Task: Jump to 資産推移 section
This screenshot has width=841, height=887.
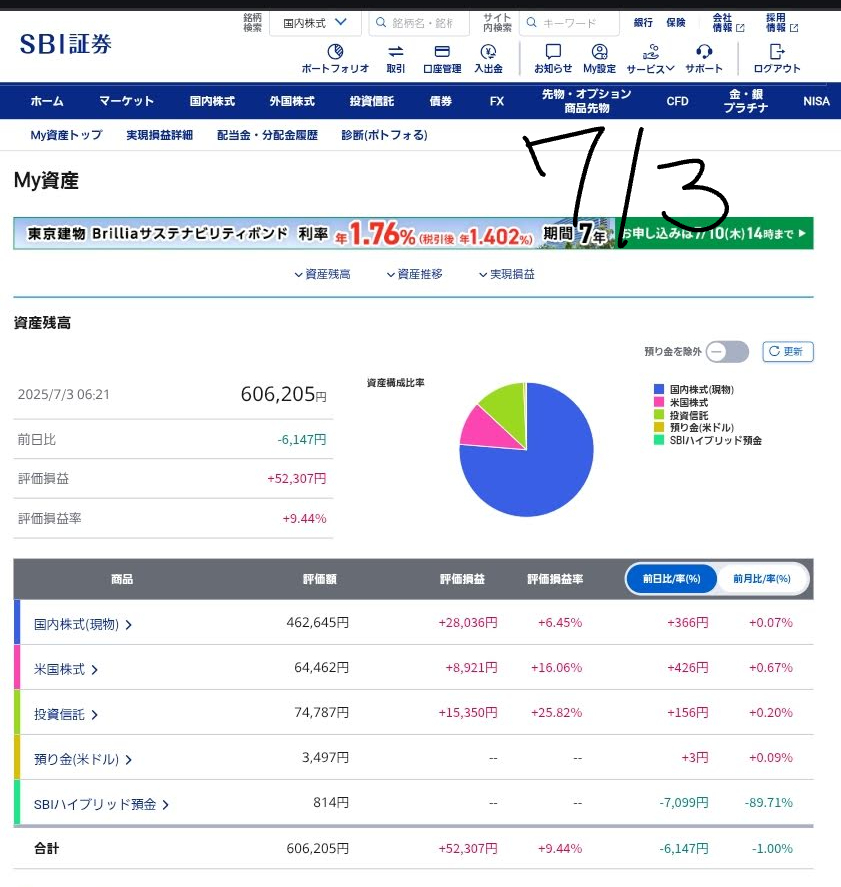Action: (x=415, y=274)
